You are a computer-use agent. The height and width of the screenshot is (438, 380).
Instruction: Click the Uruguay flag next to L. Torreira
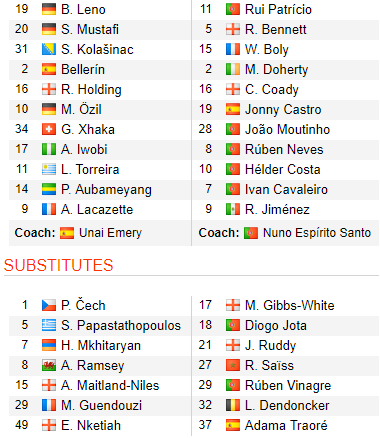point(49,169)
